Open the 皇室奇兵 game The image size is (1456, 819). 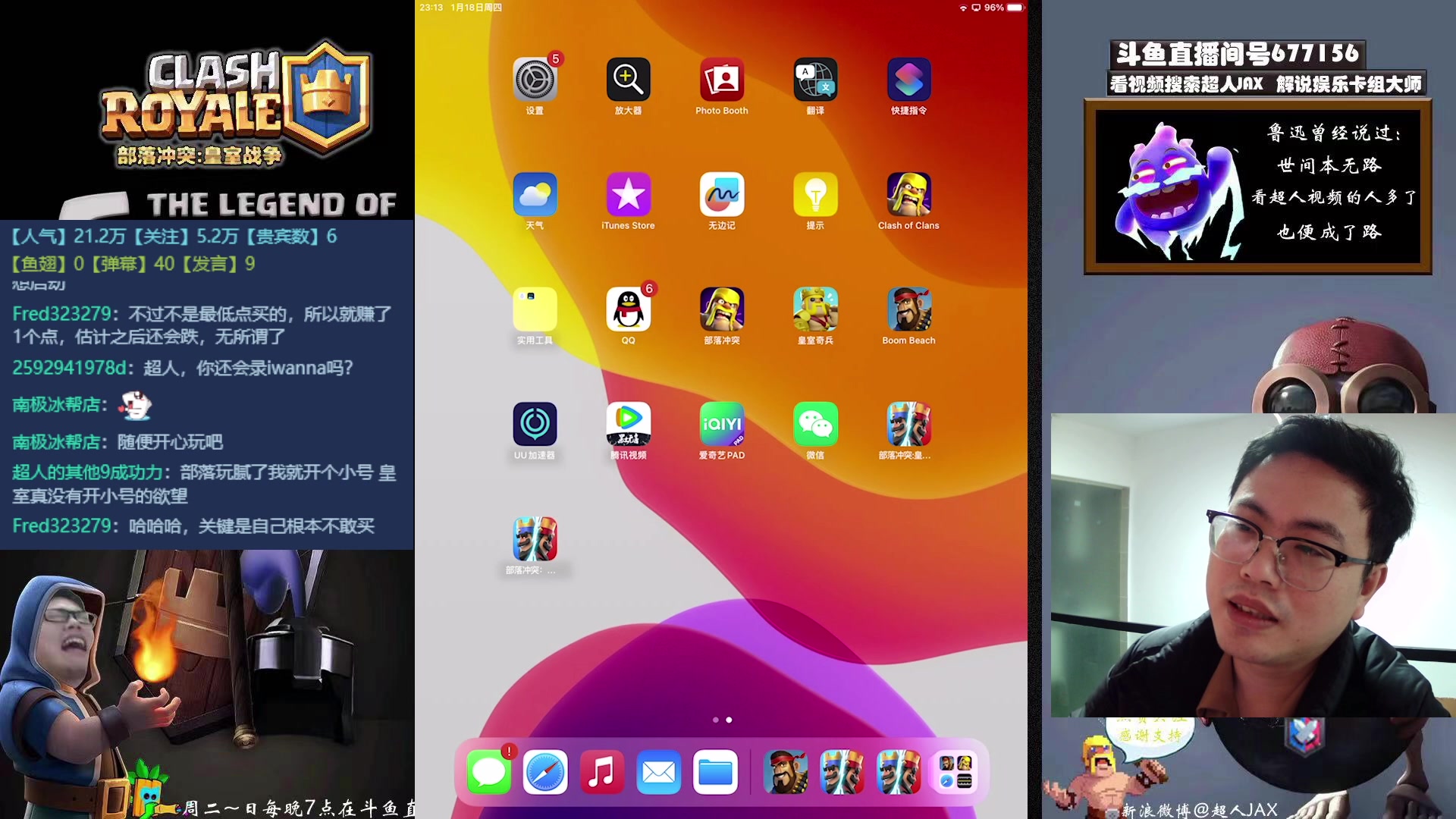tap(815, 309)
